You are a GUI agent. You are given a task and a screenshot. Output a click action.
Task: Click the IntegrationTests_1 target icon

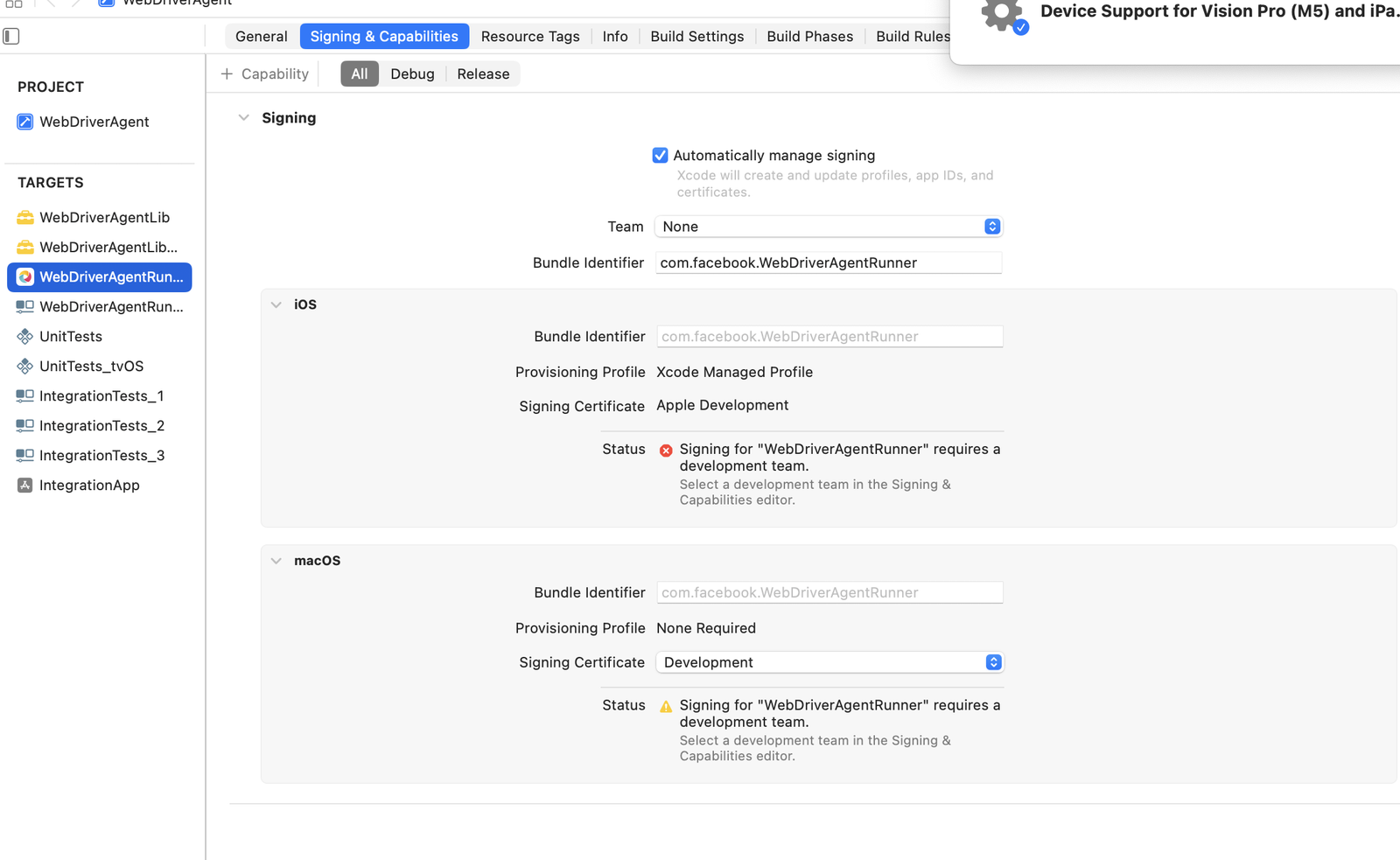pyautogui.click(x=25, y=395)
